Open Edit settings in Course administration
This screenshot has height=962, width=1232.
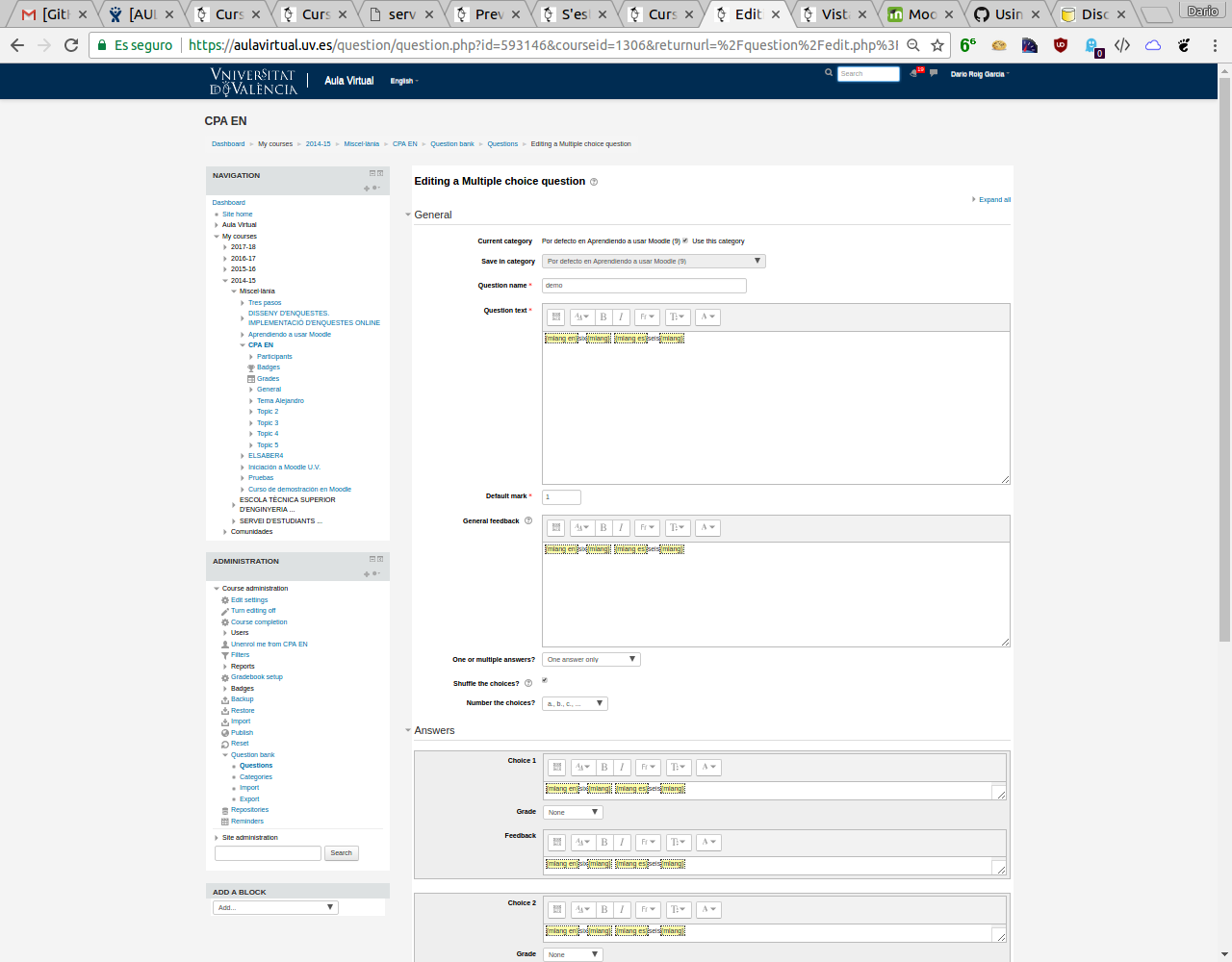(x=249, y=600)
